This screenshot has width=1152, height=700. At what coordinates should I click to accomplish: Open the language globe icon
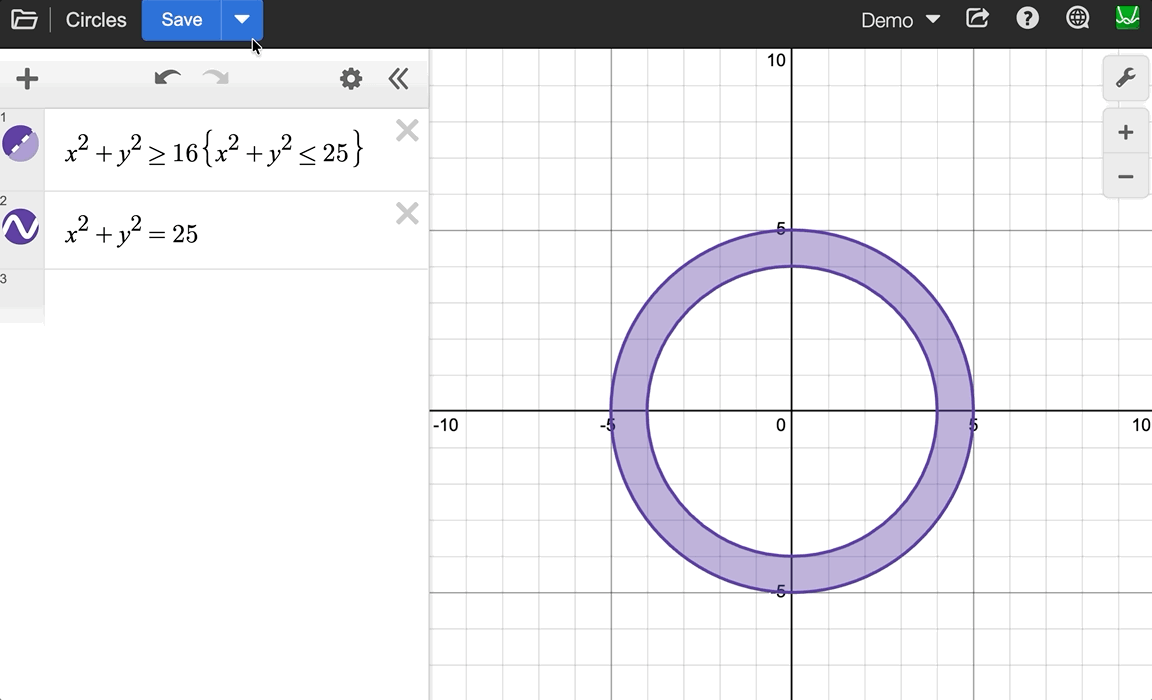(1077, 18)
